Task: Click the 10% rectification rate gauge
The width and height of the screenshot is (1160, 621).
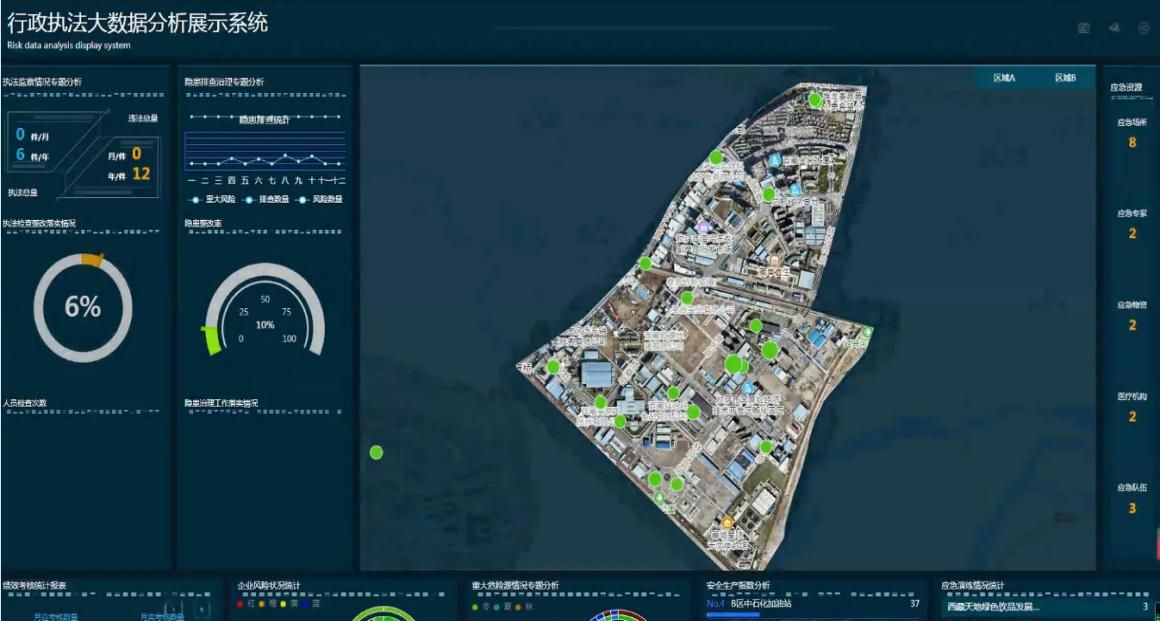Action: 264,312
